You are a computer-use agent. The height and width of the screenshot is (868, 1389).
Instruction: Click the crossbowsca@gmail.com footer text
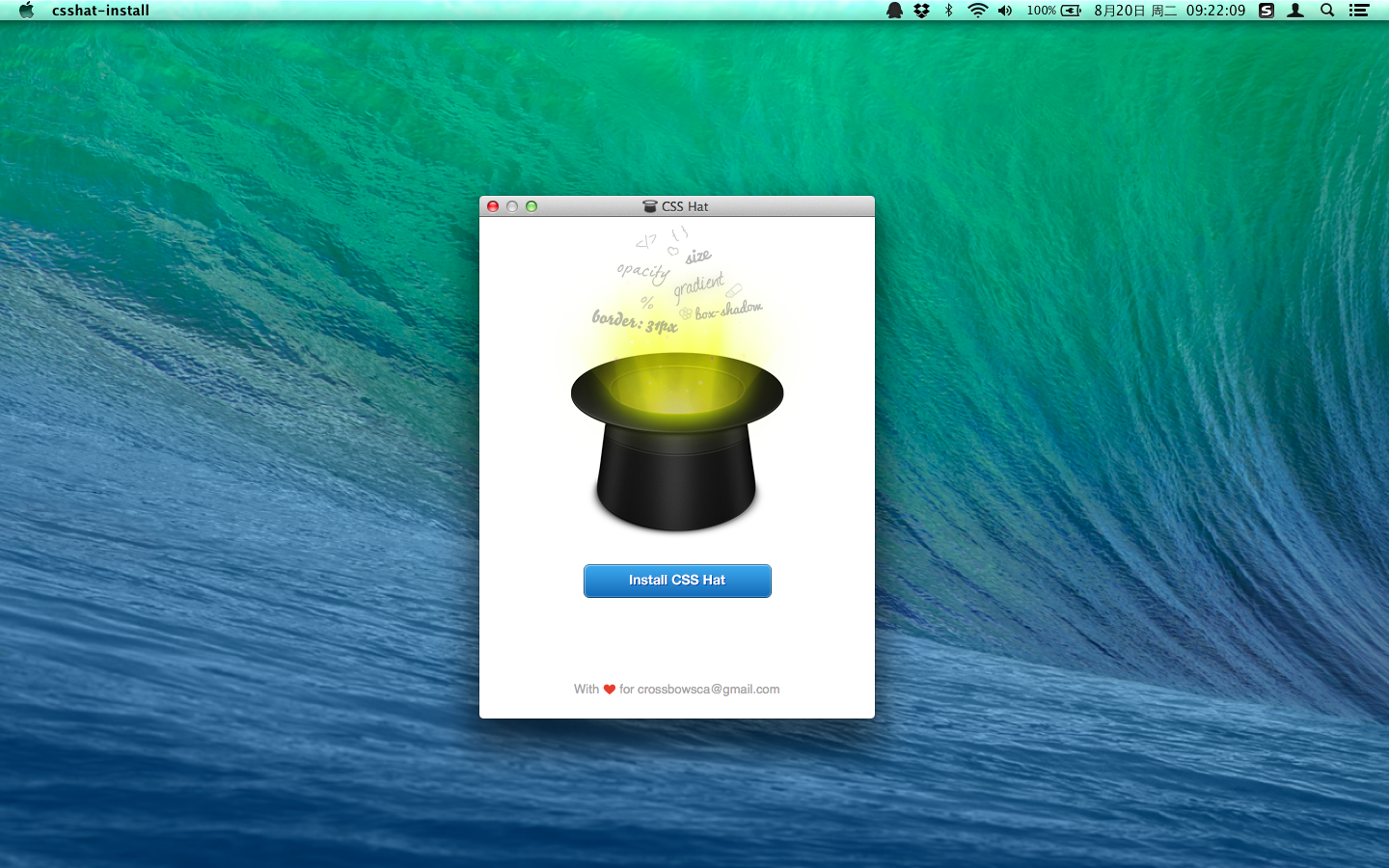click(708, 690)
